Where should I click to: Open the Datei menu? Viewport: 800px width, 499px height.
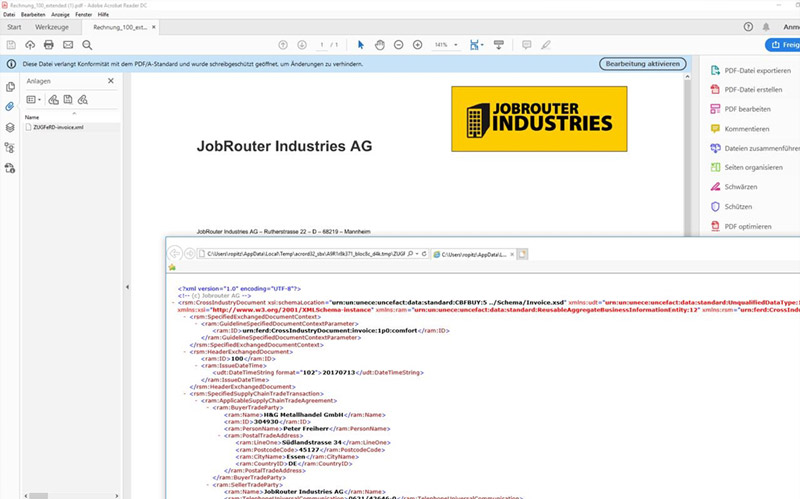pyautogui.click(x=9, y=15)
